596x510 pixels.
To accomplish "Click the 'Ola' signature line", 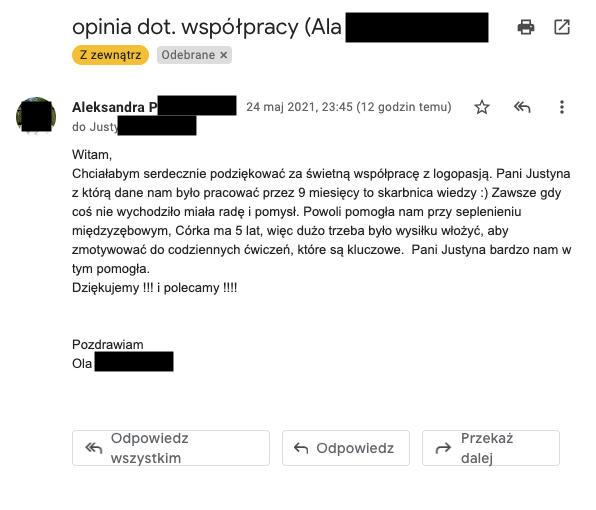I will point(82,364).
